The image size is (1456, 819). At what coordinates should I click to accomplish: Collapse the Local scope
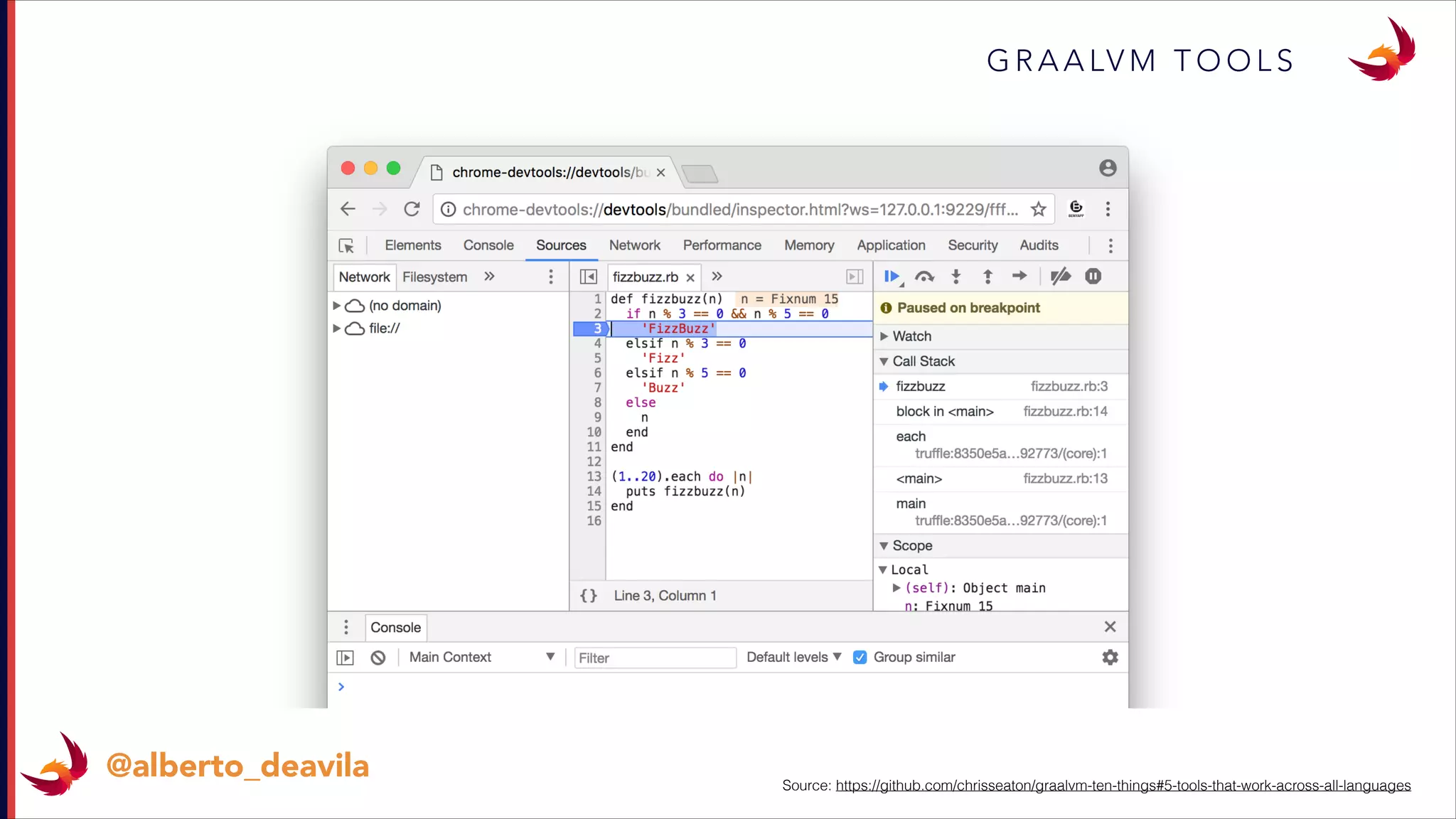pos(883,569)
